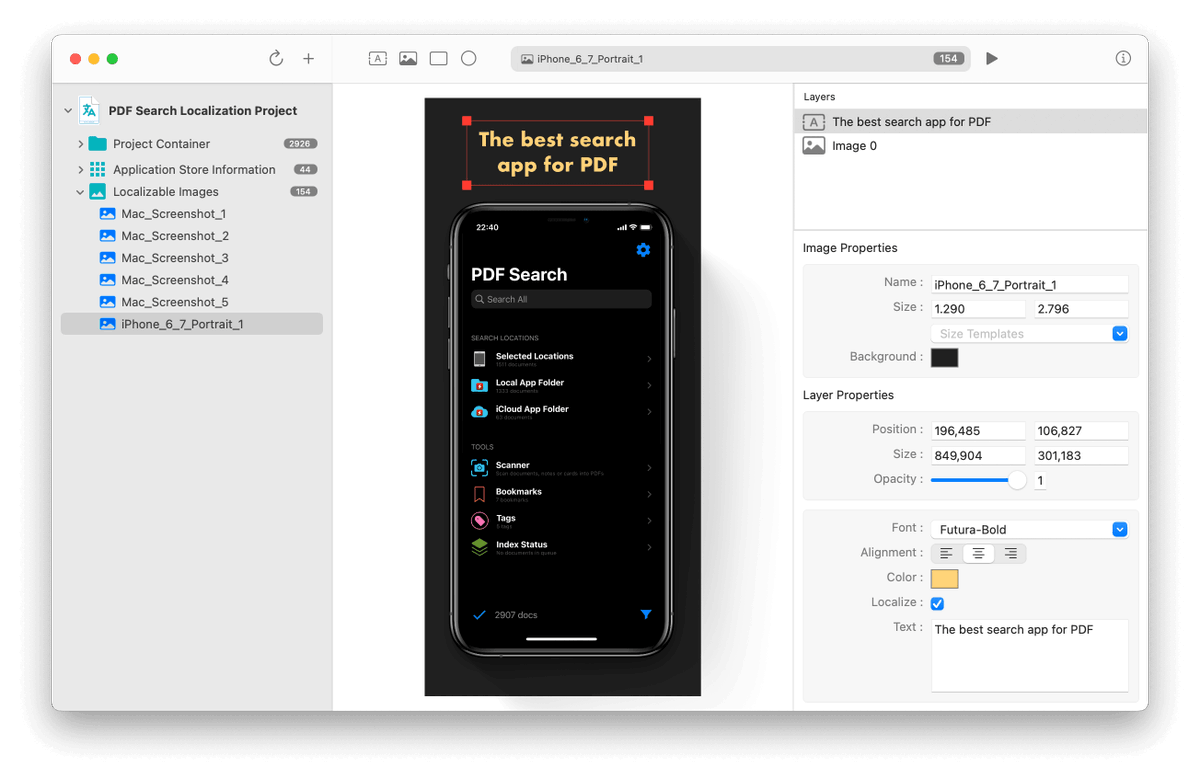Click the PDF Search Localization Project icon

90,111
